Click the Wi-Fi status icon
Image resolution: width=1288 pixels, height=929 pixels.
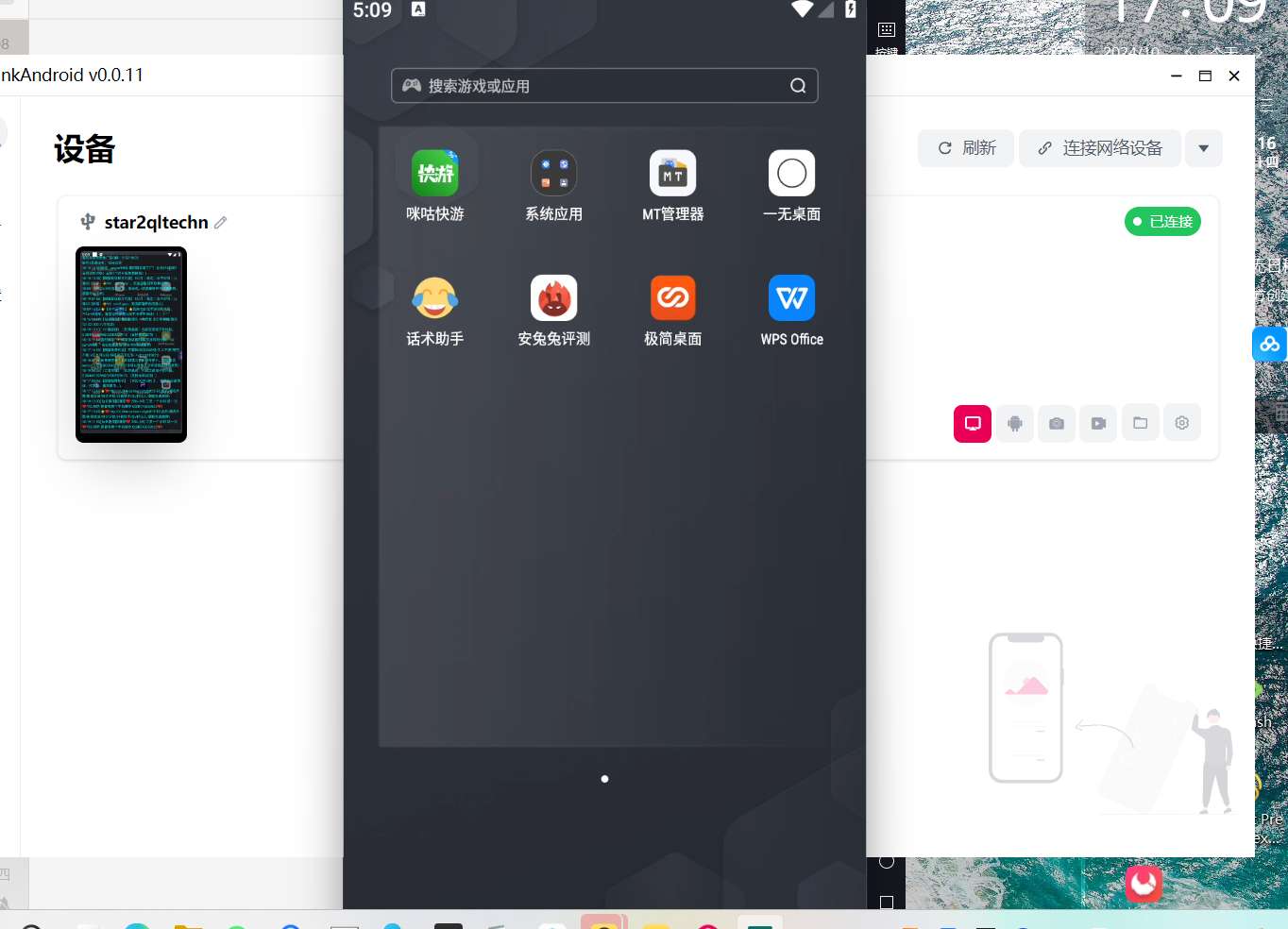pos(803,9)
